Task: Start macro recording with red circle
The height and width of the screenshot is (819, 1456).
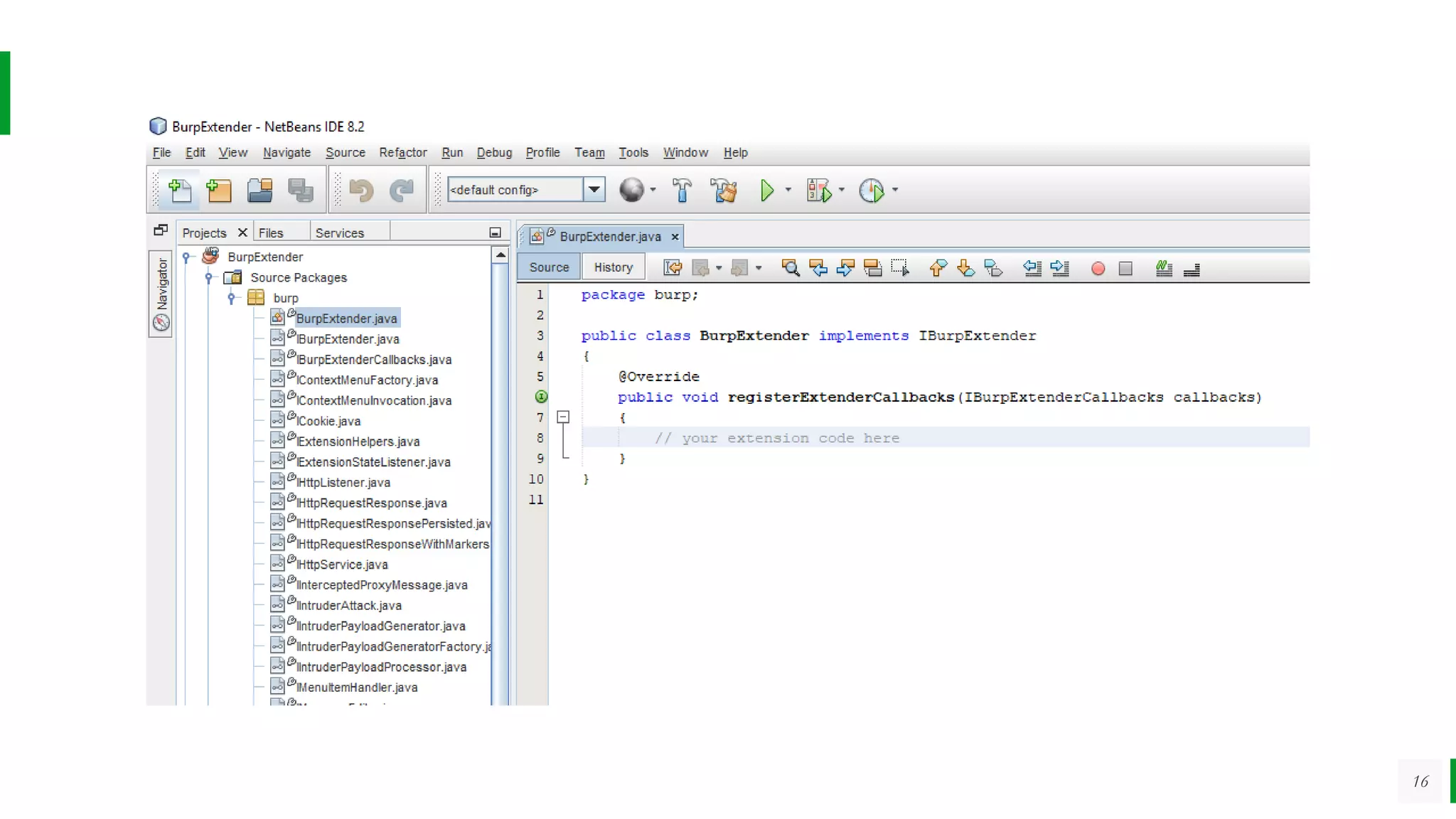Action: click(x=1098, y=268)
